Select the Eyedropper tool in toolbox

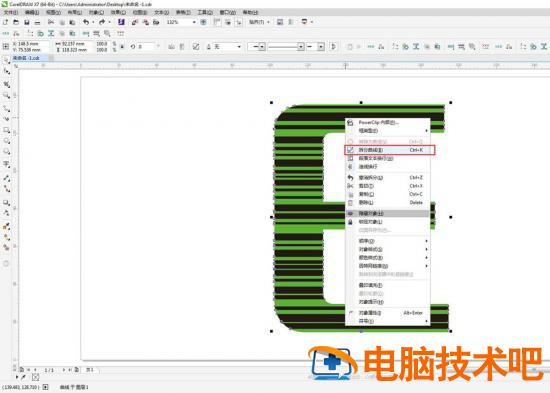[x=6, y=226]
